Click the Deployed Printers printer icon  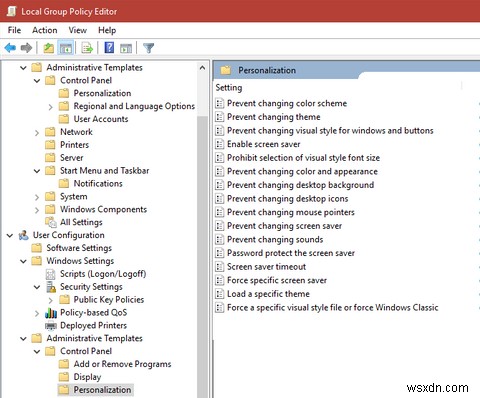point(51,326)
